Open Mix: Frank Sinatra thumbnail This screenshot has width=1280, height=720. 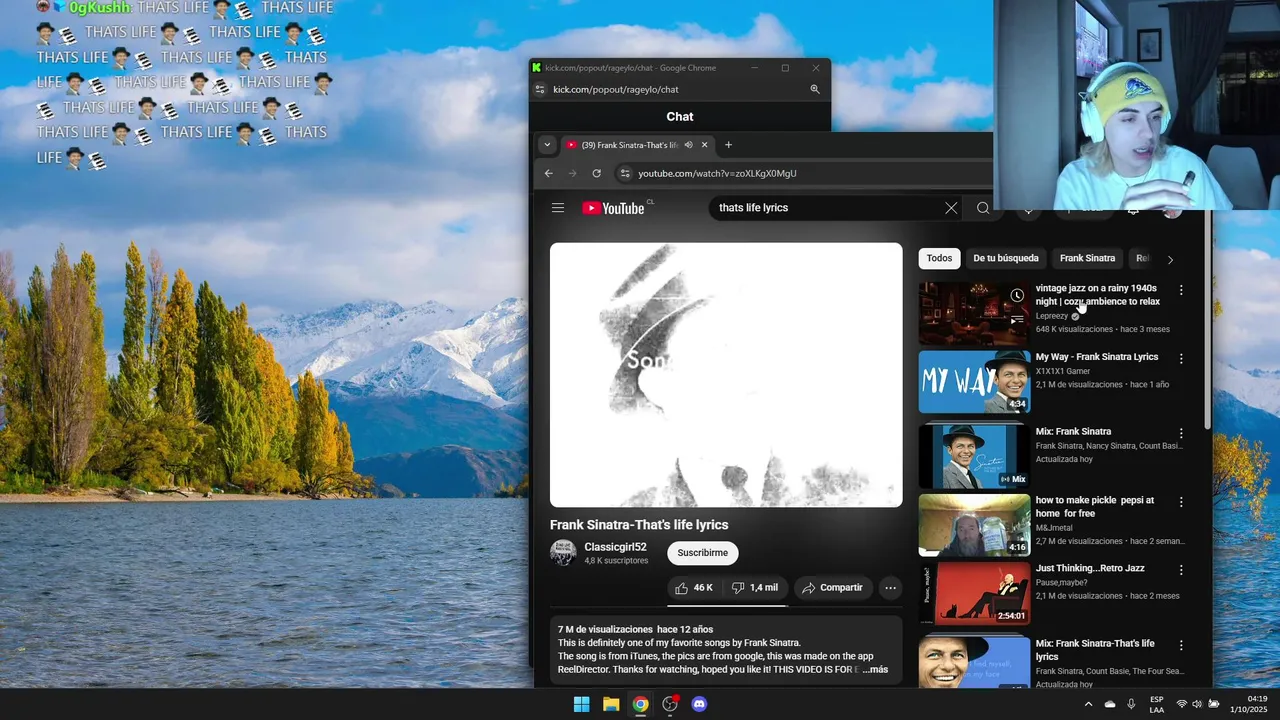[x=974, y=456]
